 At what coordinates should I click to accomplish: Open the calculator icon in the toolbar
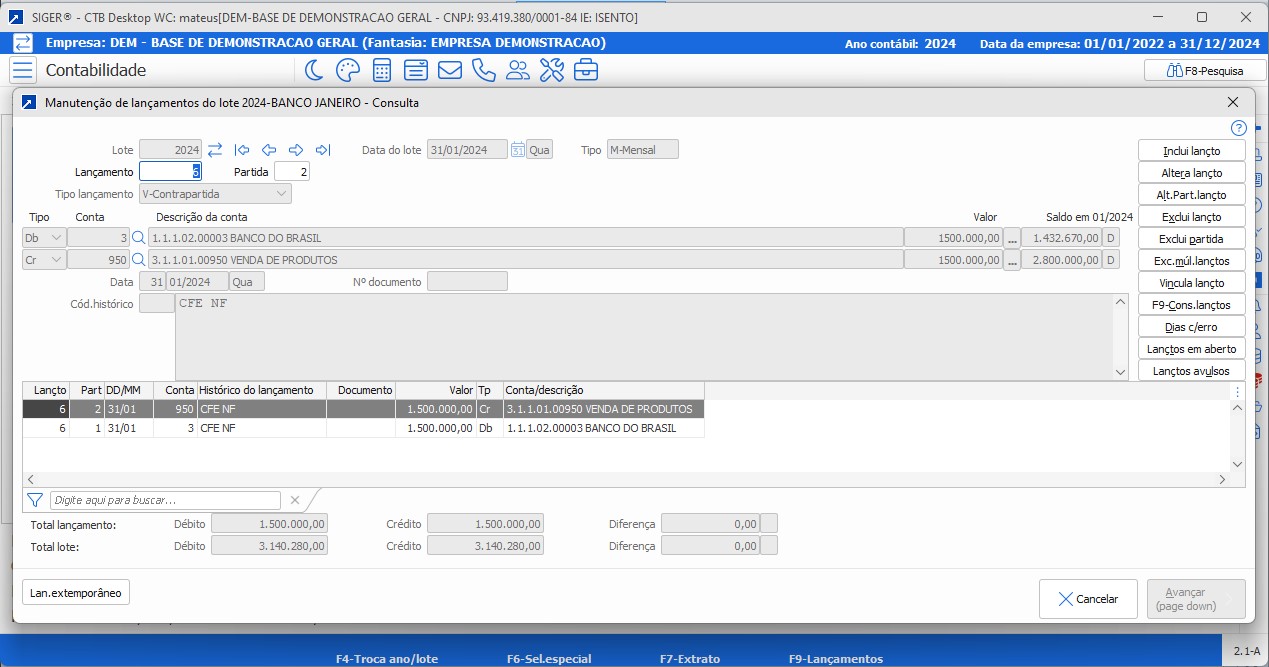tap(382, 70)
